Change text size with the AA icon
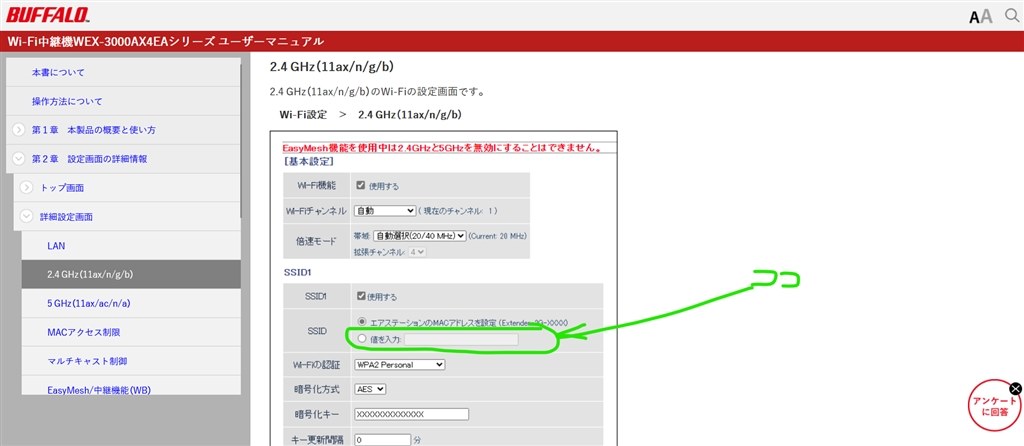The width and height of the screenshot is (1024, 446). click(981, 16)
